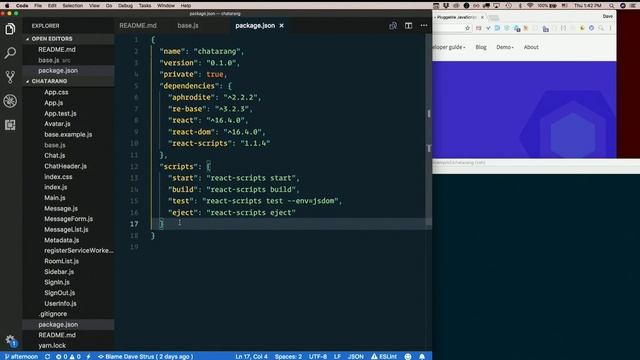Open Developer guide dropdown in browser
The image size is (640, 360).
click(449, 47)
